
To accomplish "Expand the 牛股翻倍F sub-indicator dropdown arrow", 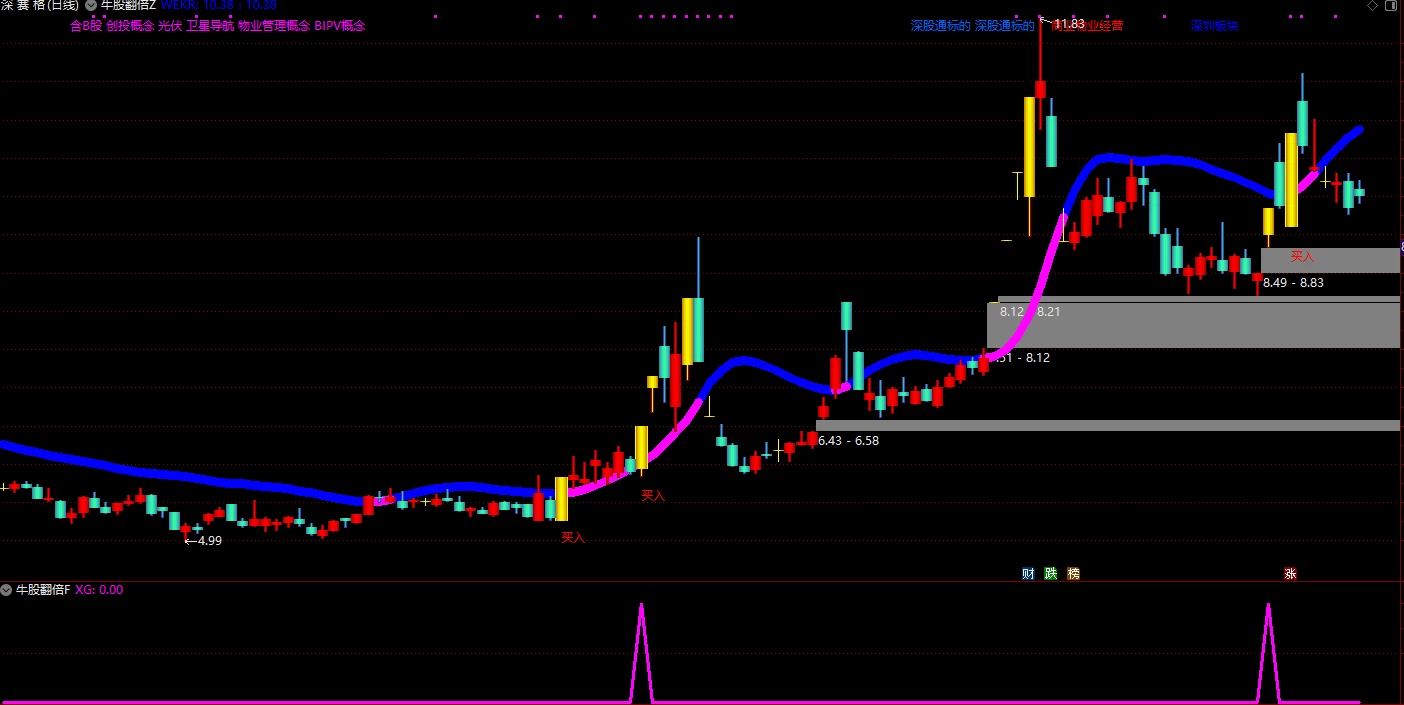I will tap(8, 590).
